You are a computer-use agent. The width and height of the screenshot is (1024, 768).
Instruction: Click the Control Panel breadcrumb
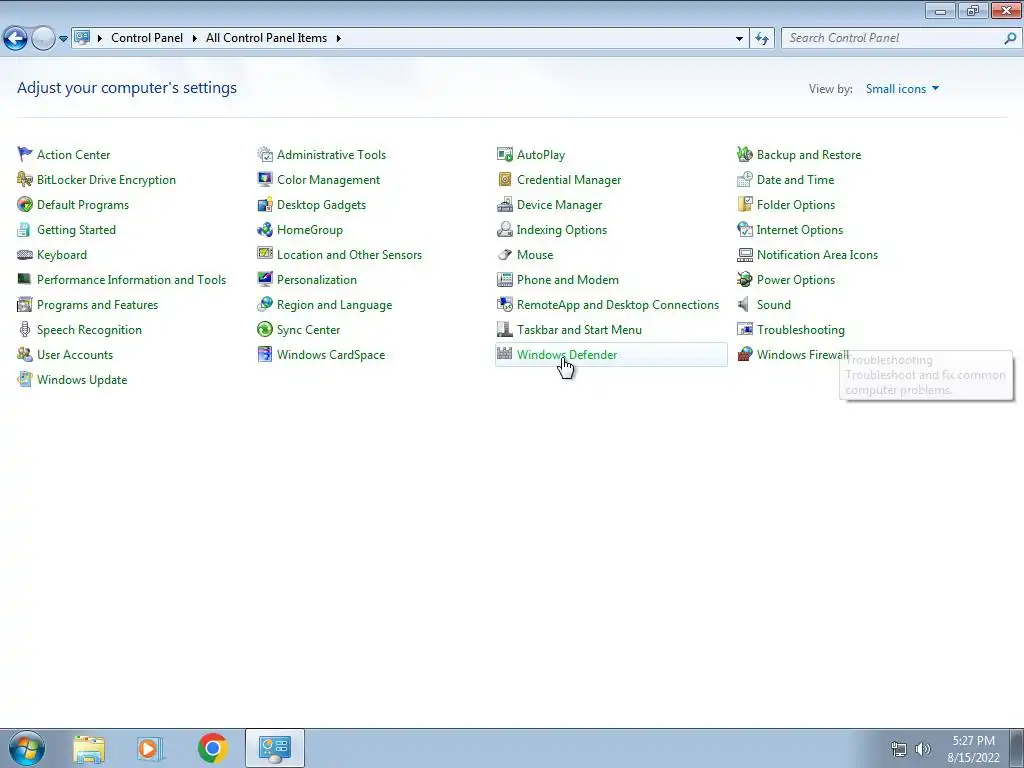point(147,38)
